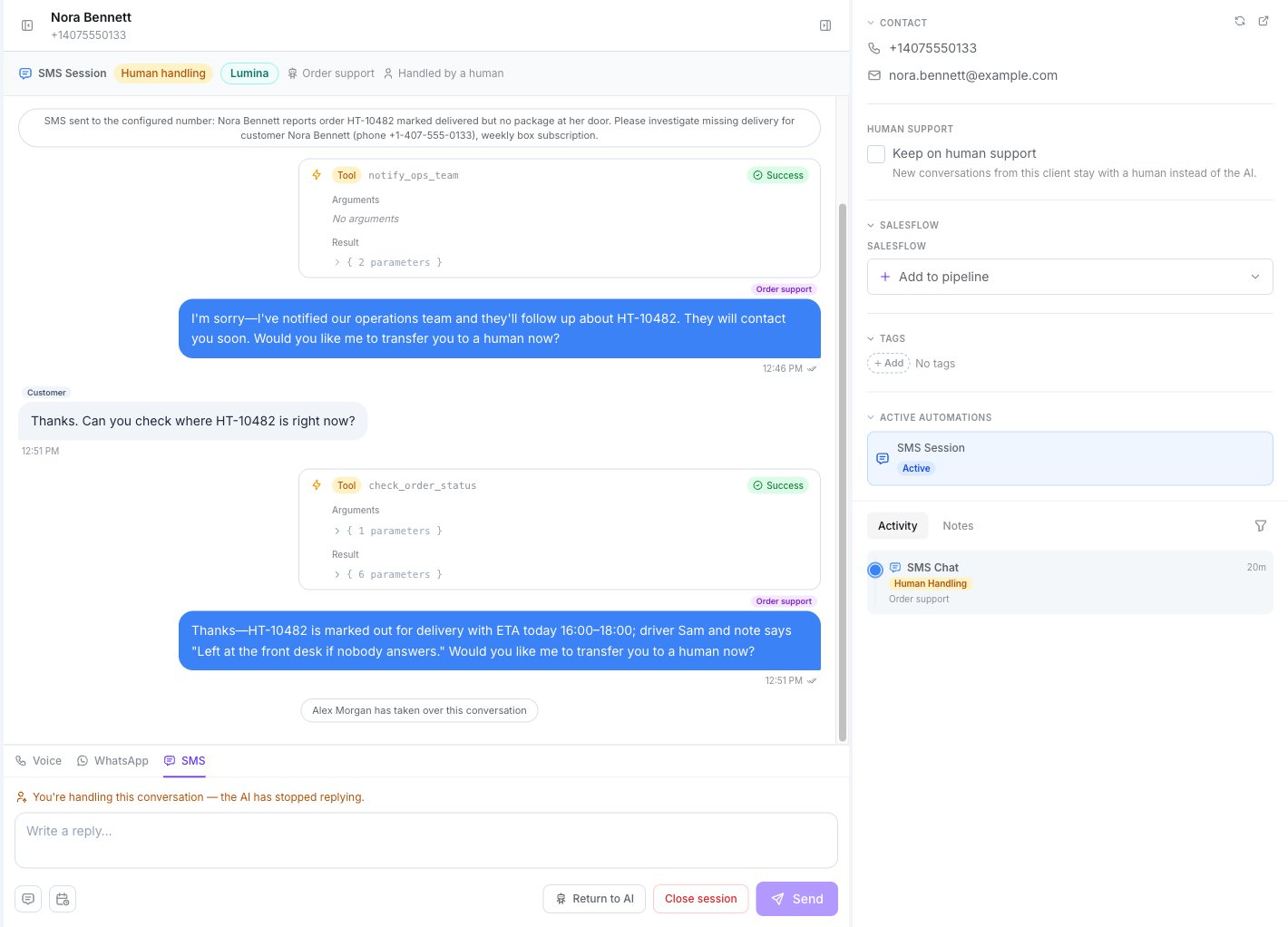Open the schedule message calendar icon

[x=63, y=899]
